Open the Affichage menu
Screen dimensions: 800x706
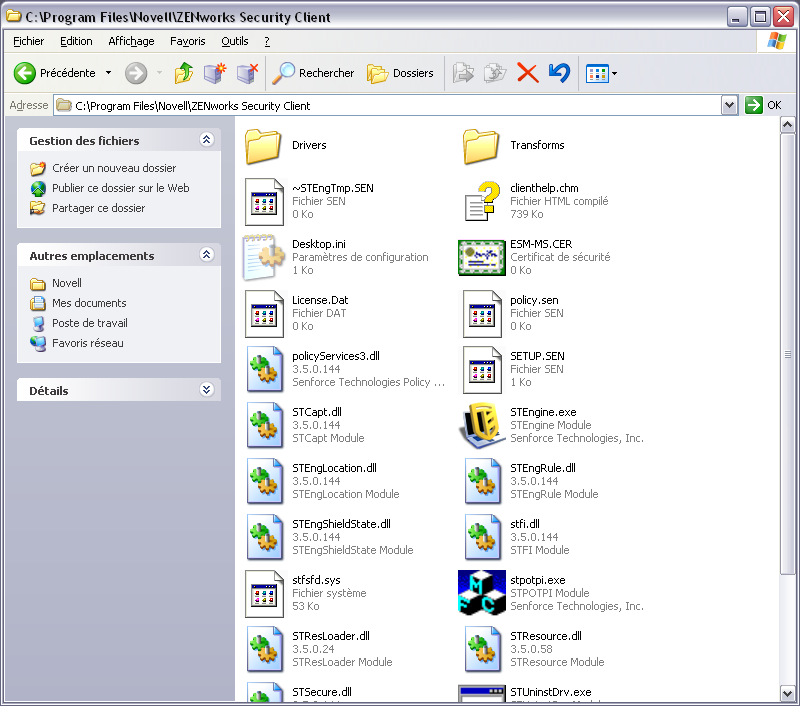(x=131, y=41)
